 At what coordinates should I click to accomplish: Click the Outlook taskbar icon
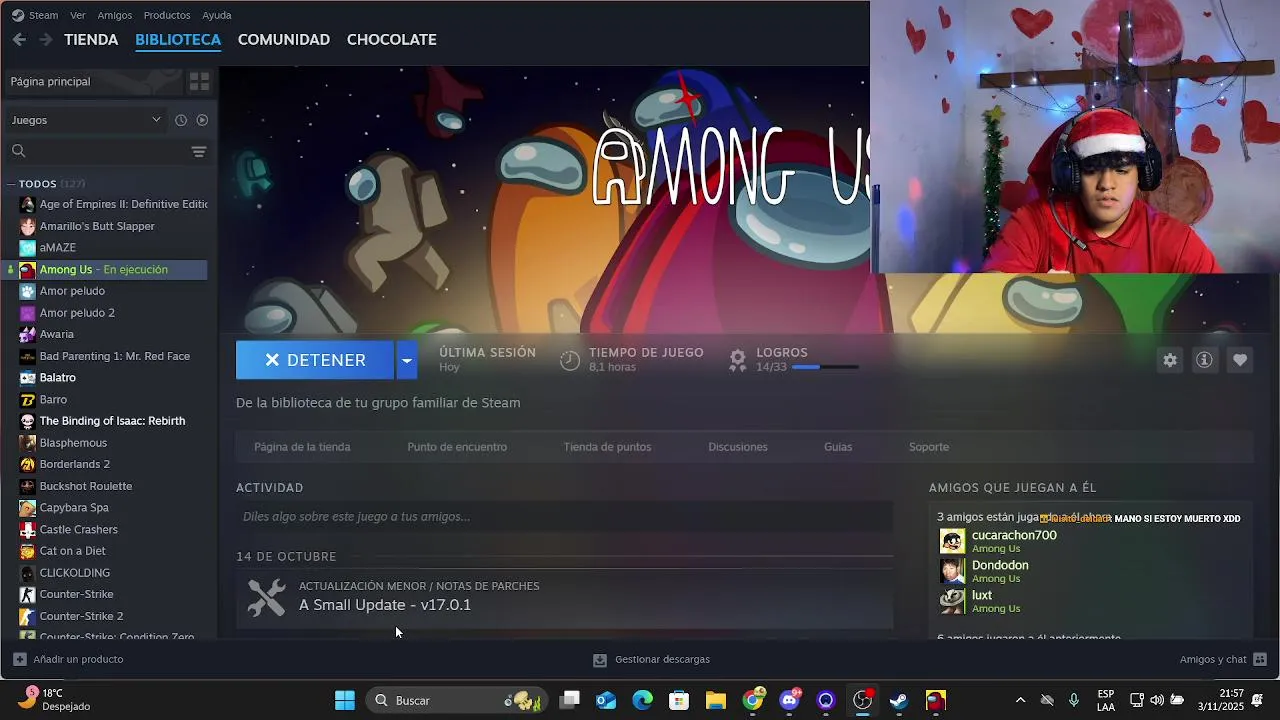(606, 700)
